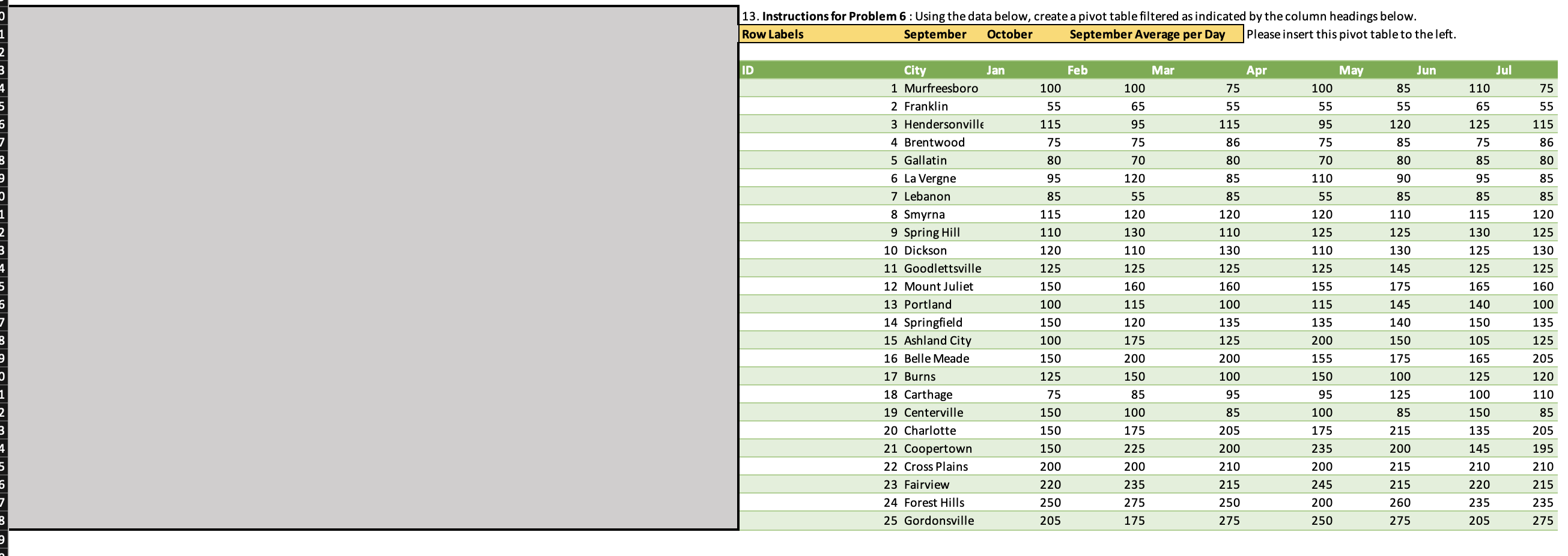This screenshot has width=1568, height=556.
Task: Select the Mar month header
Action: pyautogui.click(x=1163, y=71)
